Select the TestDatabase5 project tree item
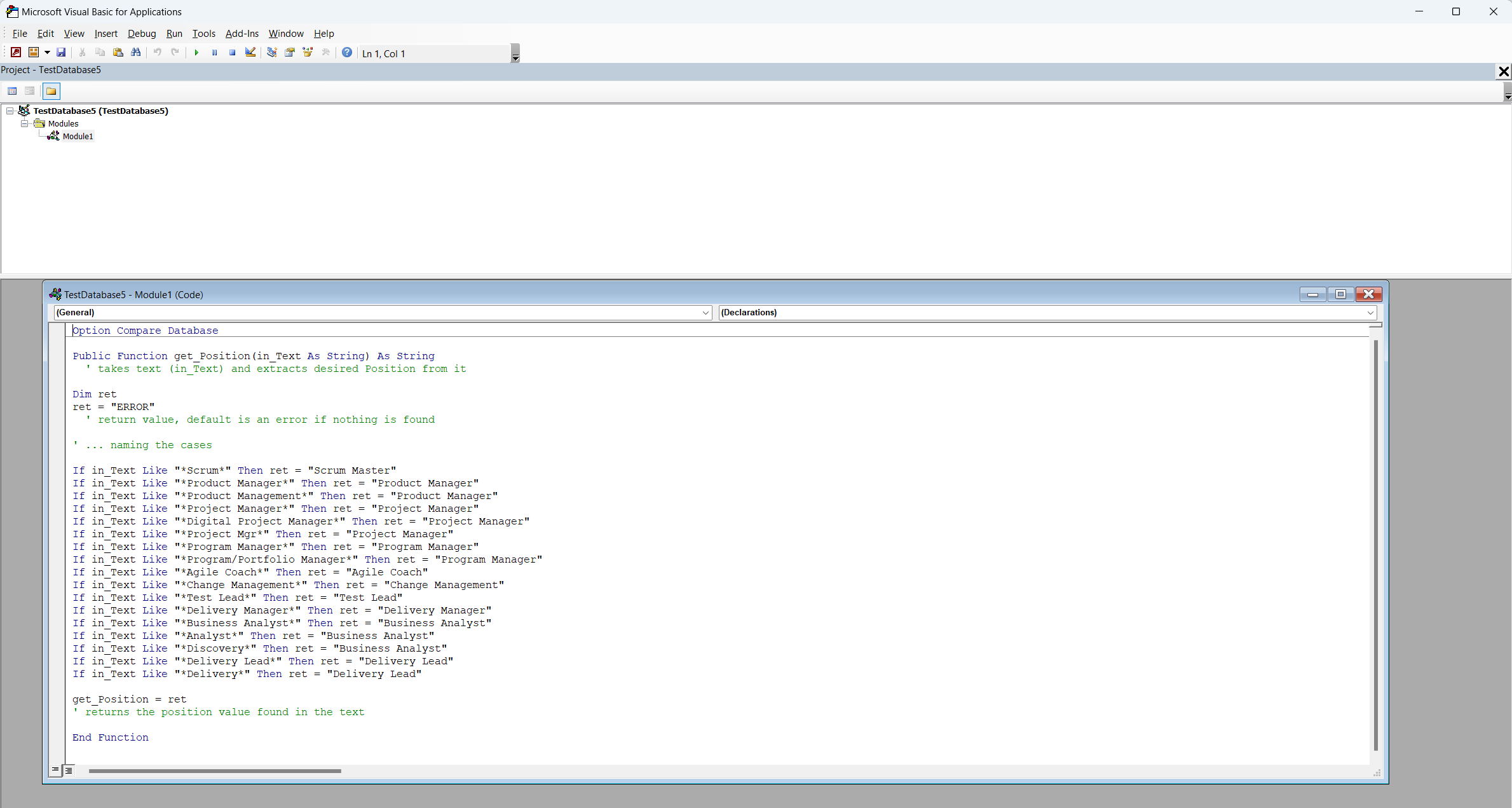 (x=100, y=111)
